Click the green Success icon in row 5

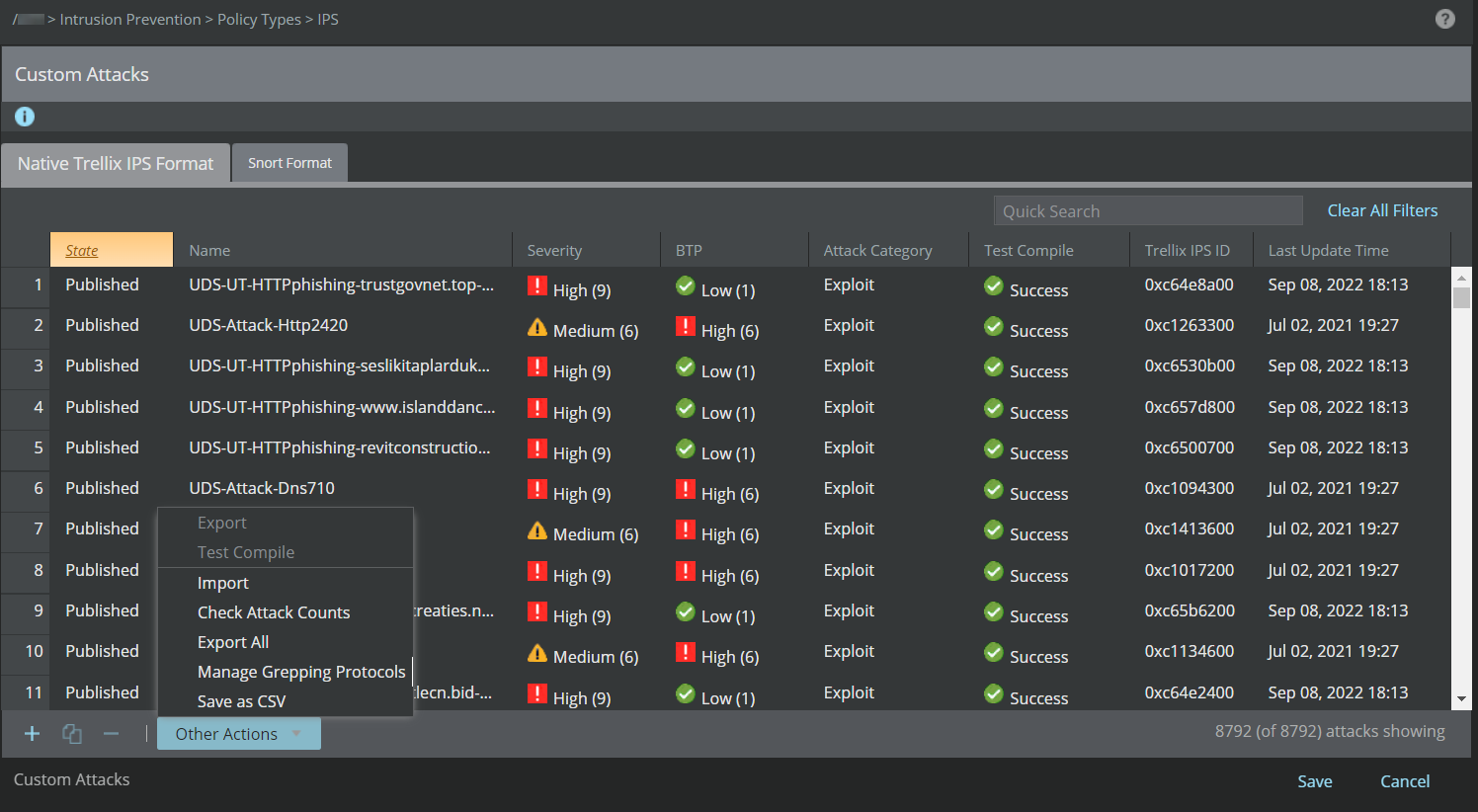994,449
